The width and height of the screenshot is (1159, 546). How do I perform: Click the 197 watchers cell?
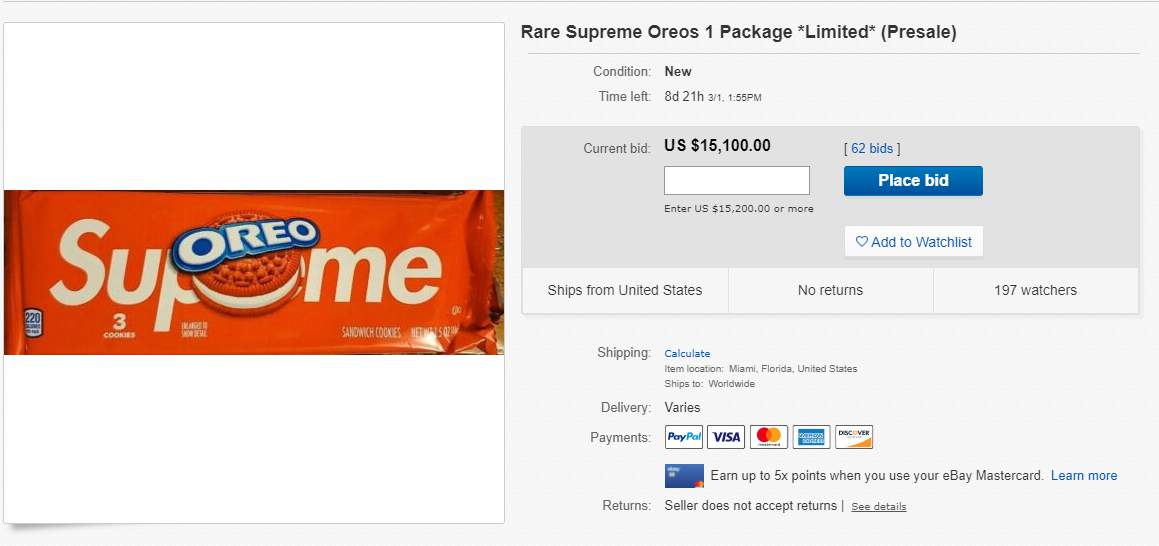click(x=1035, y=291)
